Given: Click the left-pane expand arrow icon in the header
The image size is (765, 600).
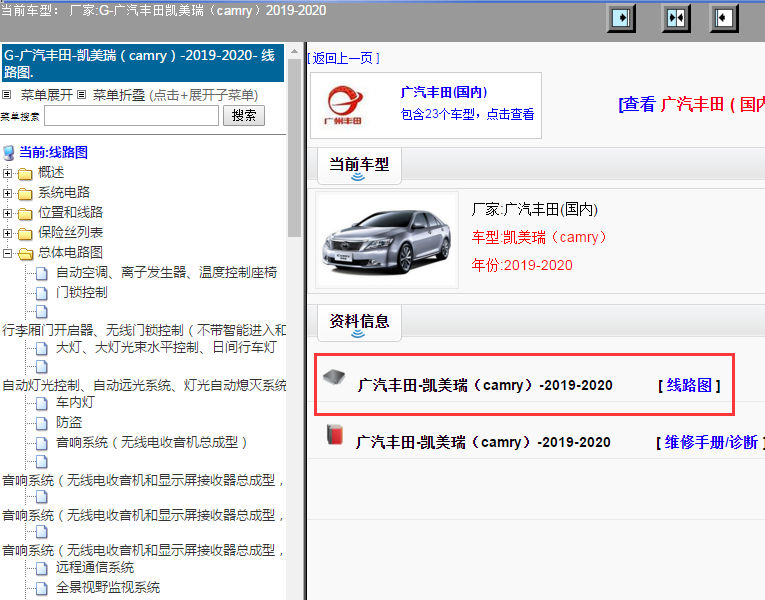Looking at the screenshot, I should [621, 19].
